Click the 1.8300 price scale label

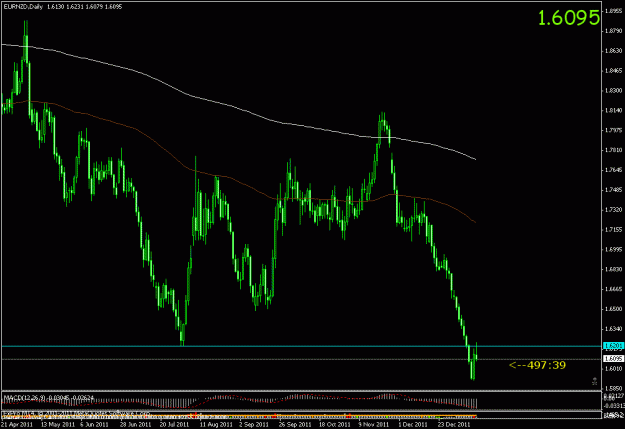[614, 91]
